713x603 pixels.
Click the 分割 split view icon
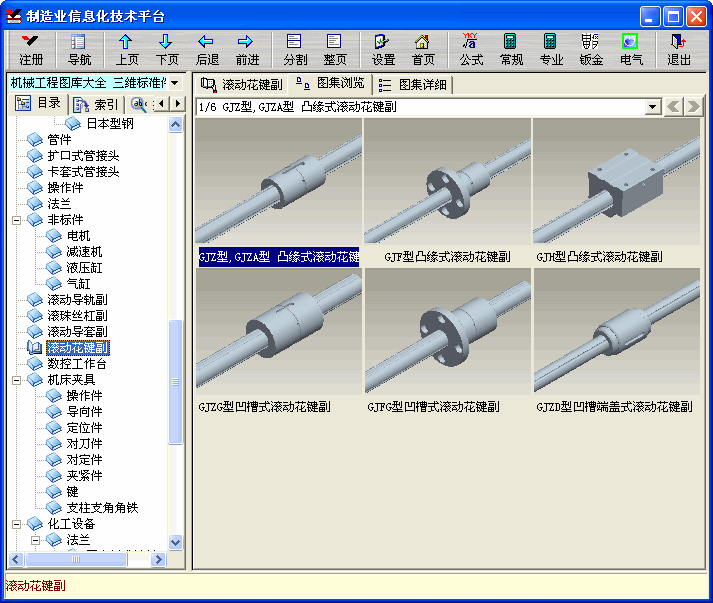tap(294, 49)
